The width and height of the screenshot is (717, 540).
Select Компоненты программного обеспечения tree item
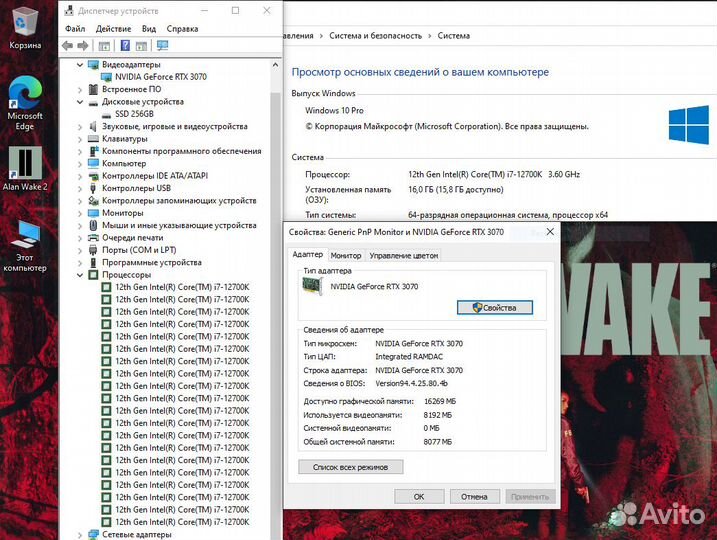pos(182,151)
